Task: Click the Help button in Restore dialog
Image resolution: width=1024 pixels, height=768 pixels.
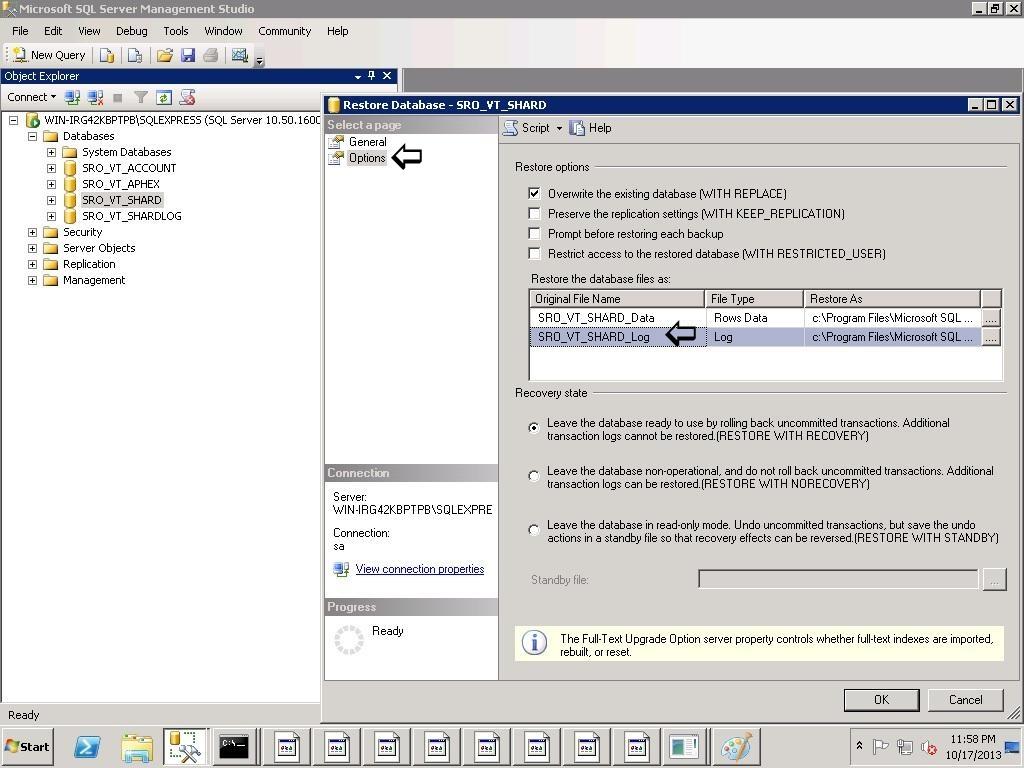Action: click(590, 128)
